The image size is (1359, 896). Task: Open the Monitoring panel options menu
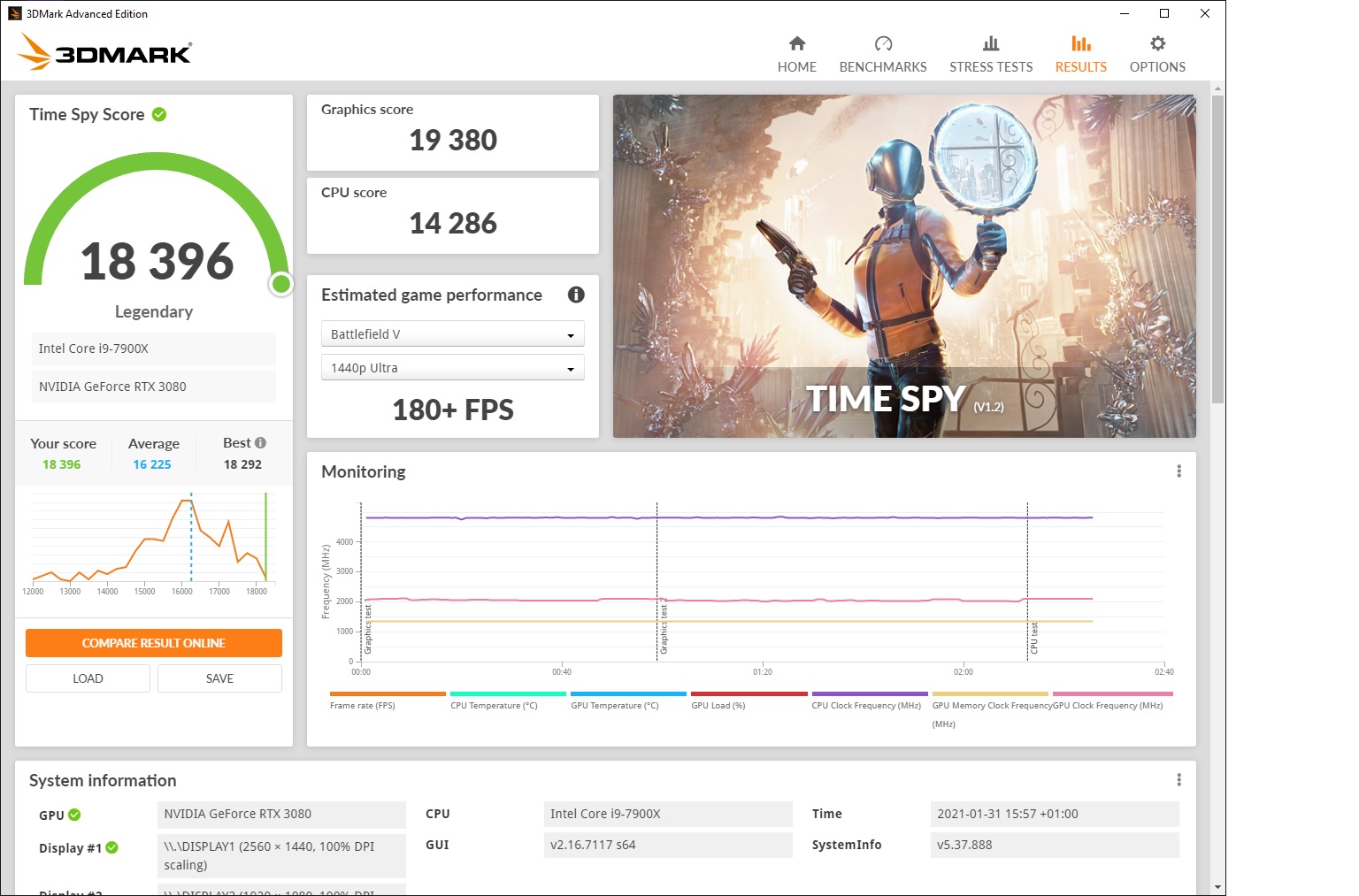tap(1179, 471)
